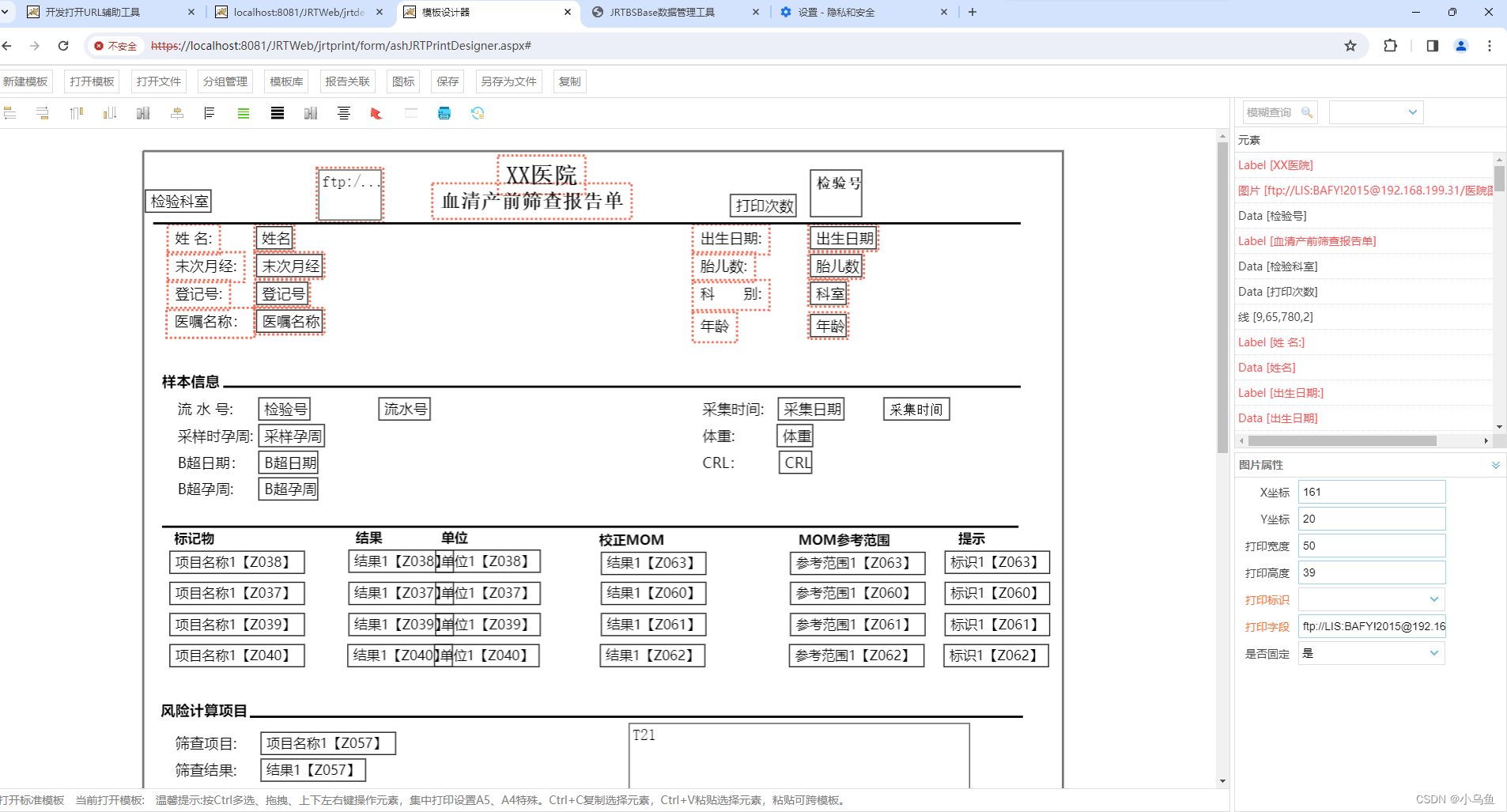Click the 模板库 button
The width and height of the screenshot is (1507, 812).
(286, 81)
